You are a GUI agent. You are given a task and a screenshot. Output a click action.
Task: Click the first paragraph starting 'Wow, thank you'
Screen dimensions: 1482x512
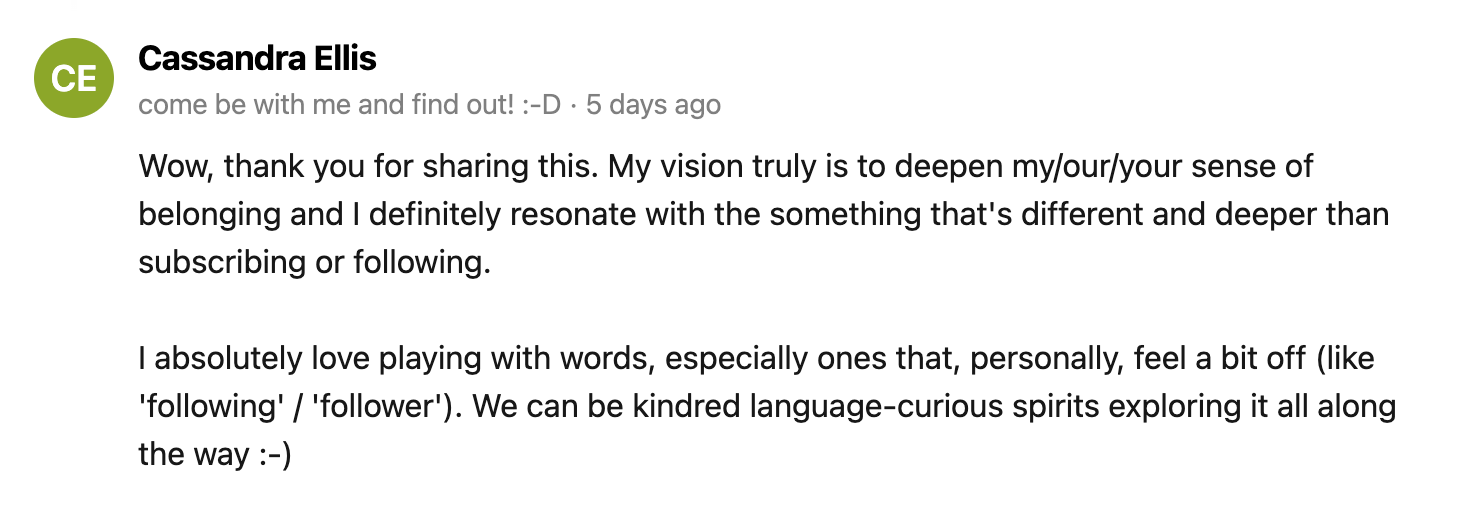(763, 214)
